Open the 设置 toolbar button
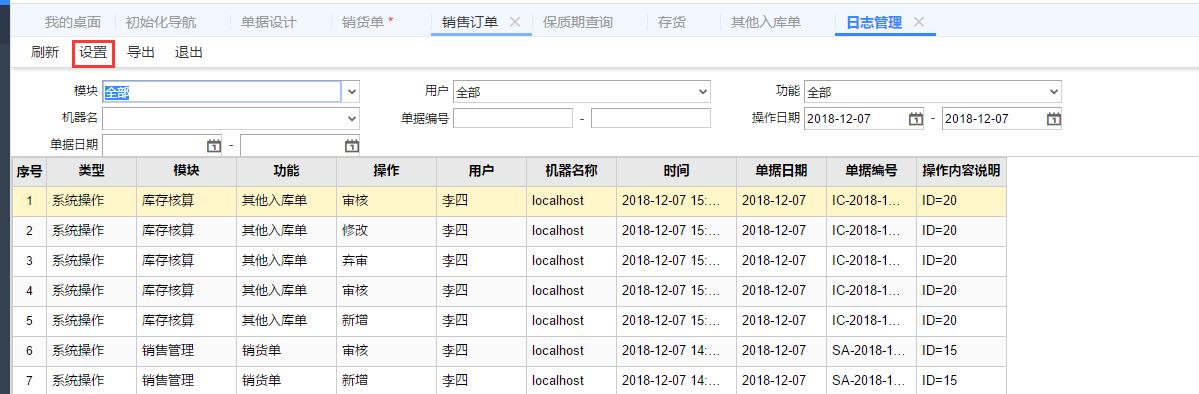 pyautogui.click(x=93, y=53)
